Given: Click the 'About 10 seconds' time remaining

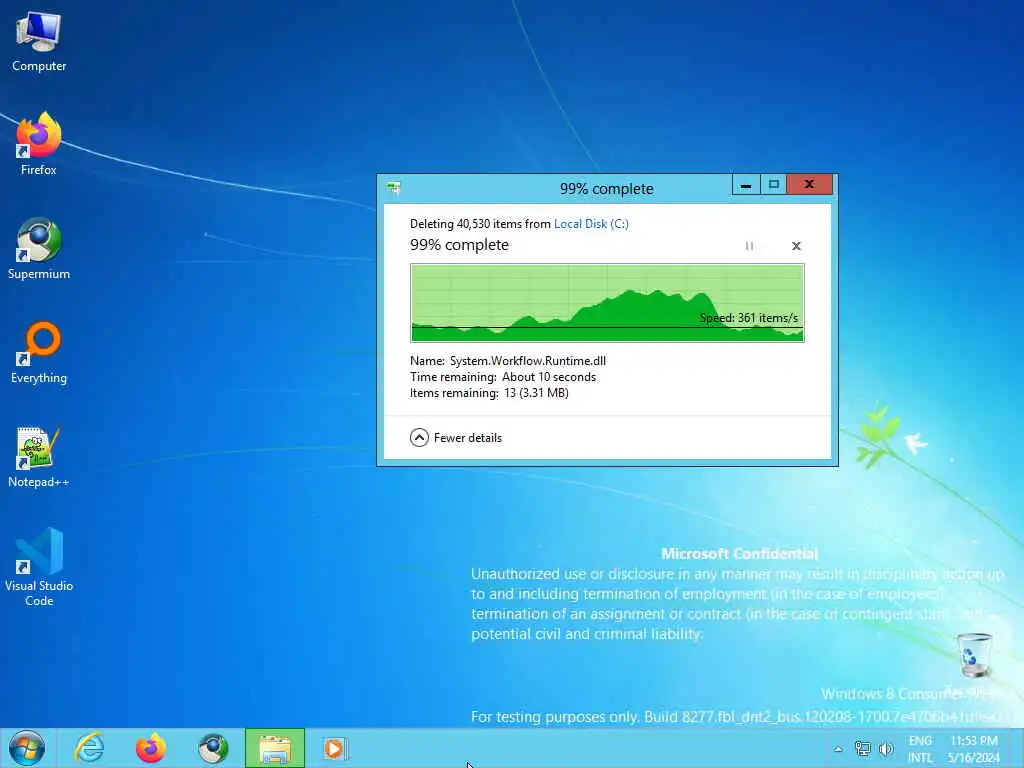Looking at the screenshot, I should 549,377.
